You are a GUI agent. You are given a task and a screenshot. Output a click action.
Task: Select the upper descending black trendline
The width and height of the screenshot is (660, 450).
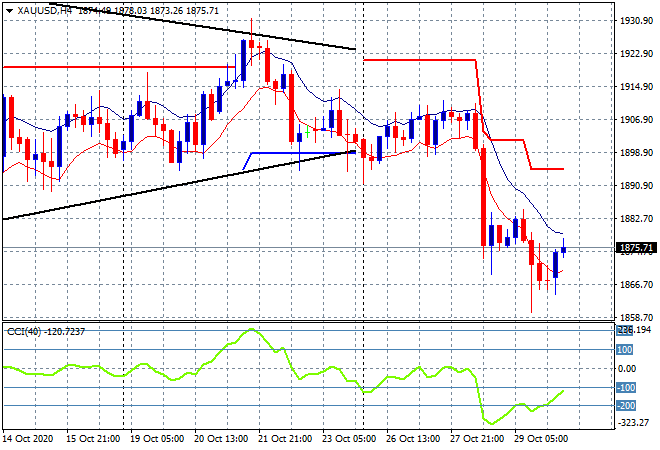pos(202,26)
